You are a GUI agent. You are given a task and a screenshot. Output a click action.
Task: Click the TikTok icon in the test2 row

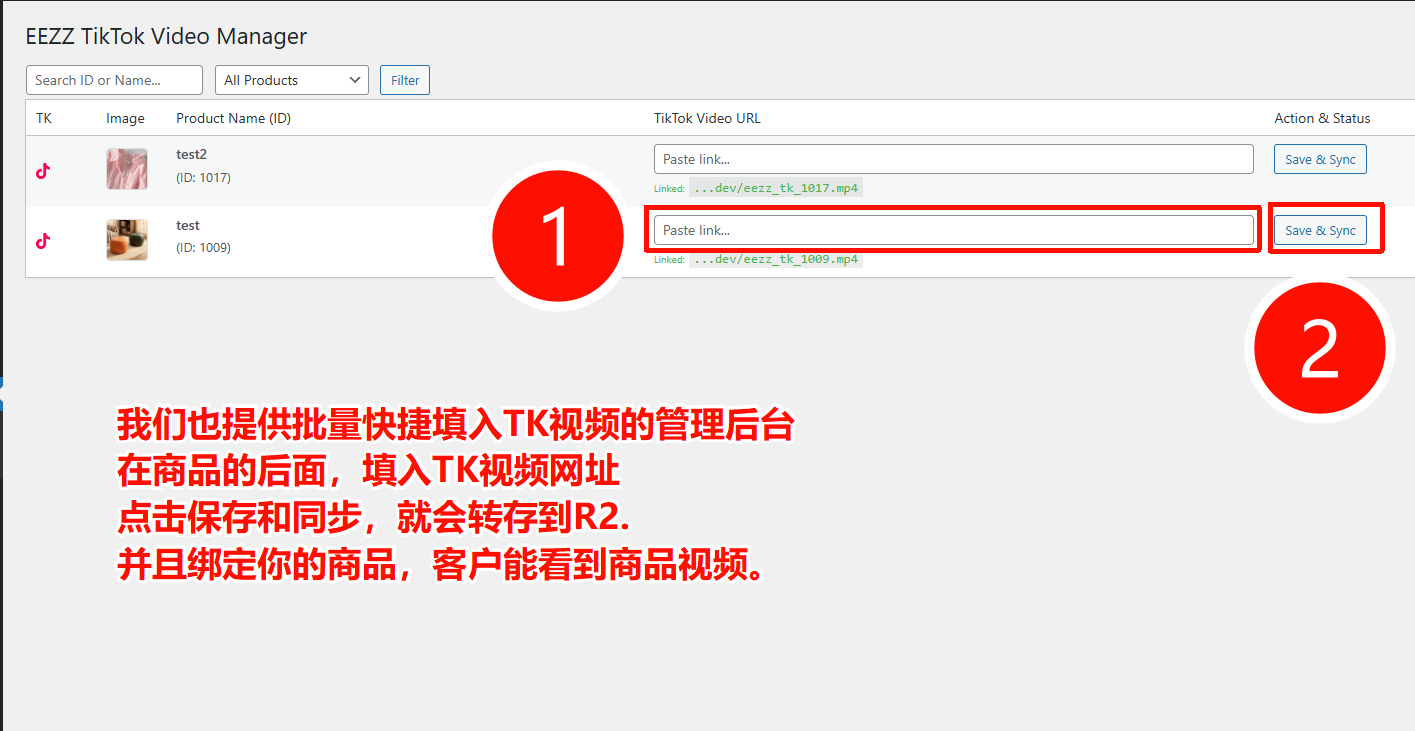[x=43, y=171]
